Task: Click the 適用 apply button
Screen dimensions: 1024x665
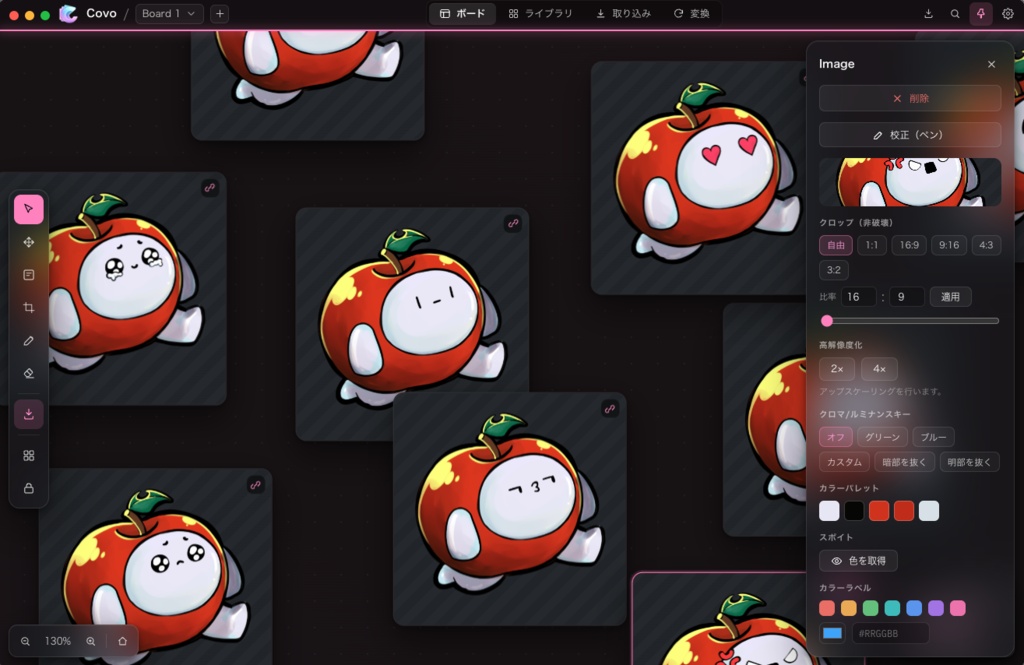Action: point(950,297)
